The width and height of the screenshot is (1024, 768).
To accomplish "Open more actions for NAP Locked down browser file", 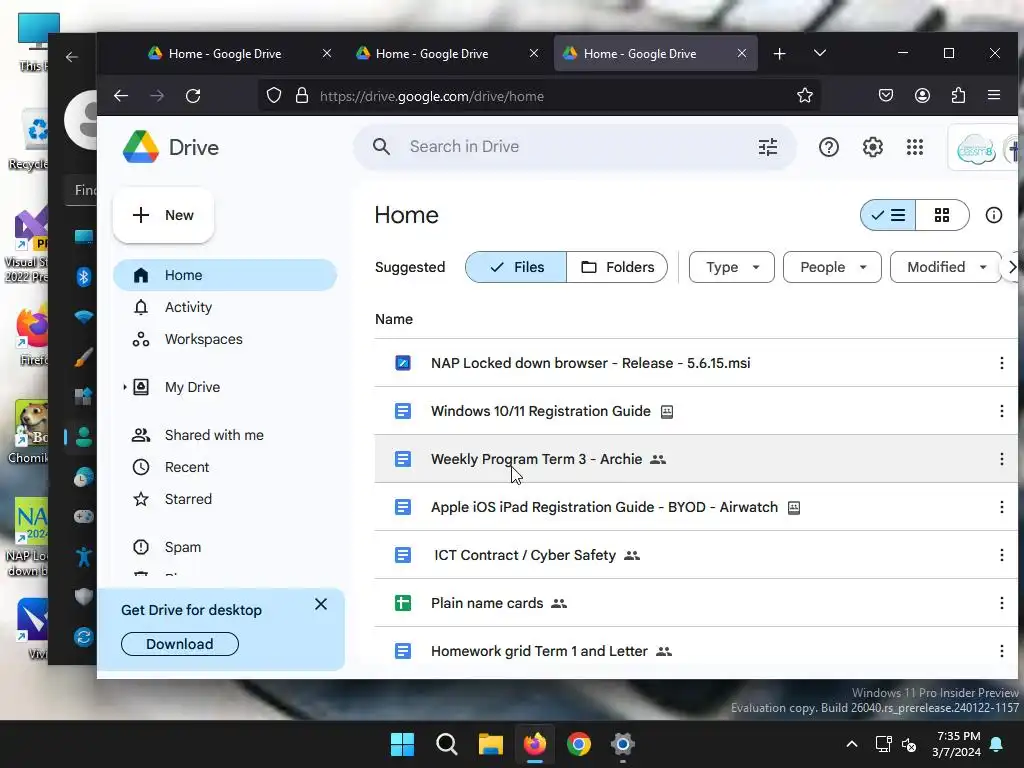I will [1001, 363].
